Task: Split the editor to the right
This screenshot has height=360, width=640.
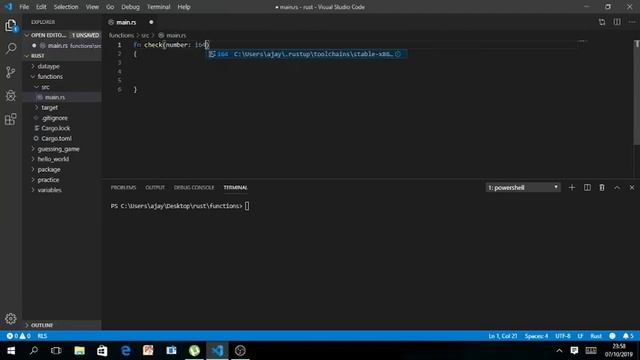Action: tap(617, 22)
